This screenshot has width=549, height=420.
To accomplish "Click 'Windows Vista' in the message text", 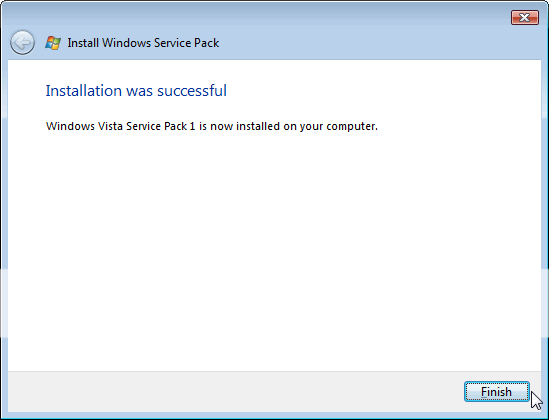I will point(84,126).
